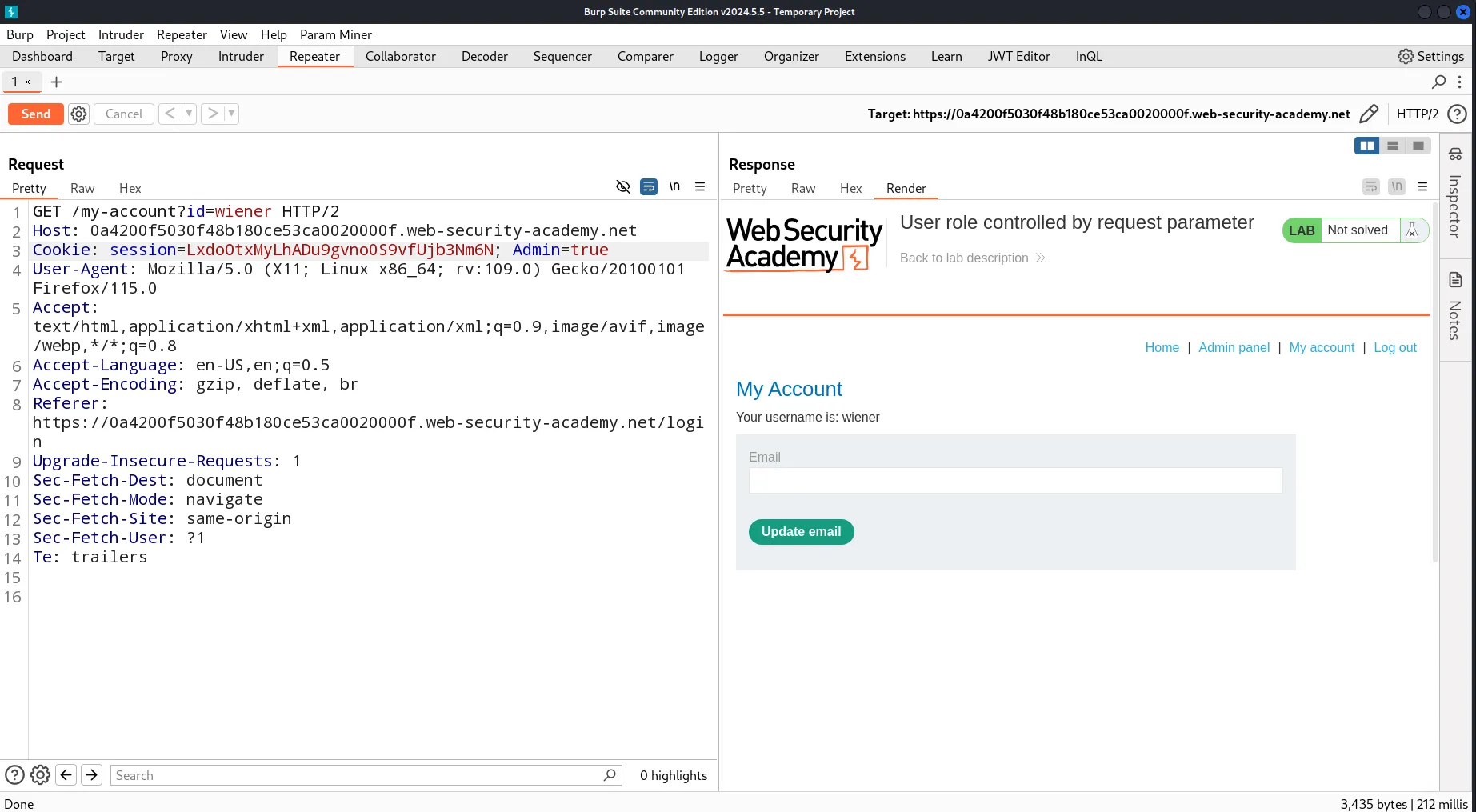The image size is (1476, 812).
Task: Open response pane hamburger menu
Action: pos(1422,186)
